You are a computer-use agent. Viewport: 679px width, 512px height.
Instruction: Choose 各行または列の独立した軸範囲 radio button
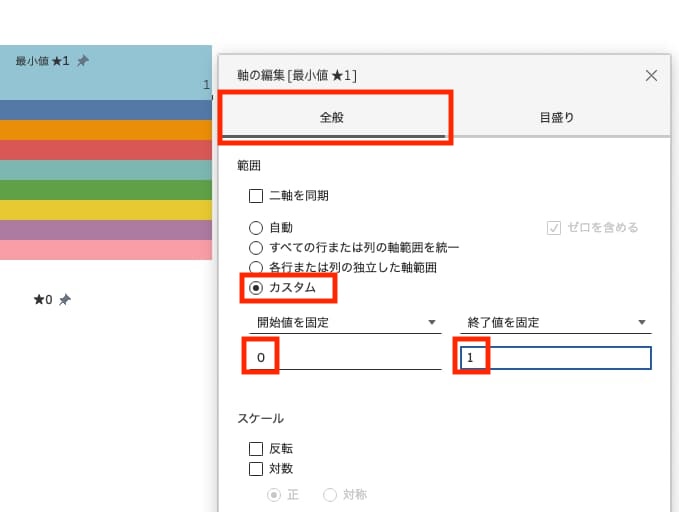click(x=256, y=267)
